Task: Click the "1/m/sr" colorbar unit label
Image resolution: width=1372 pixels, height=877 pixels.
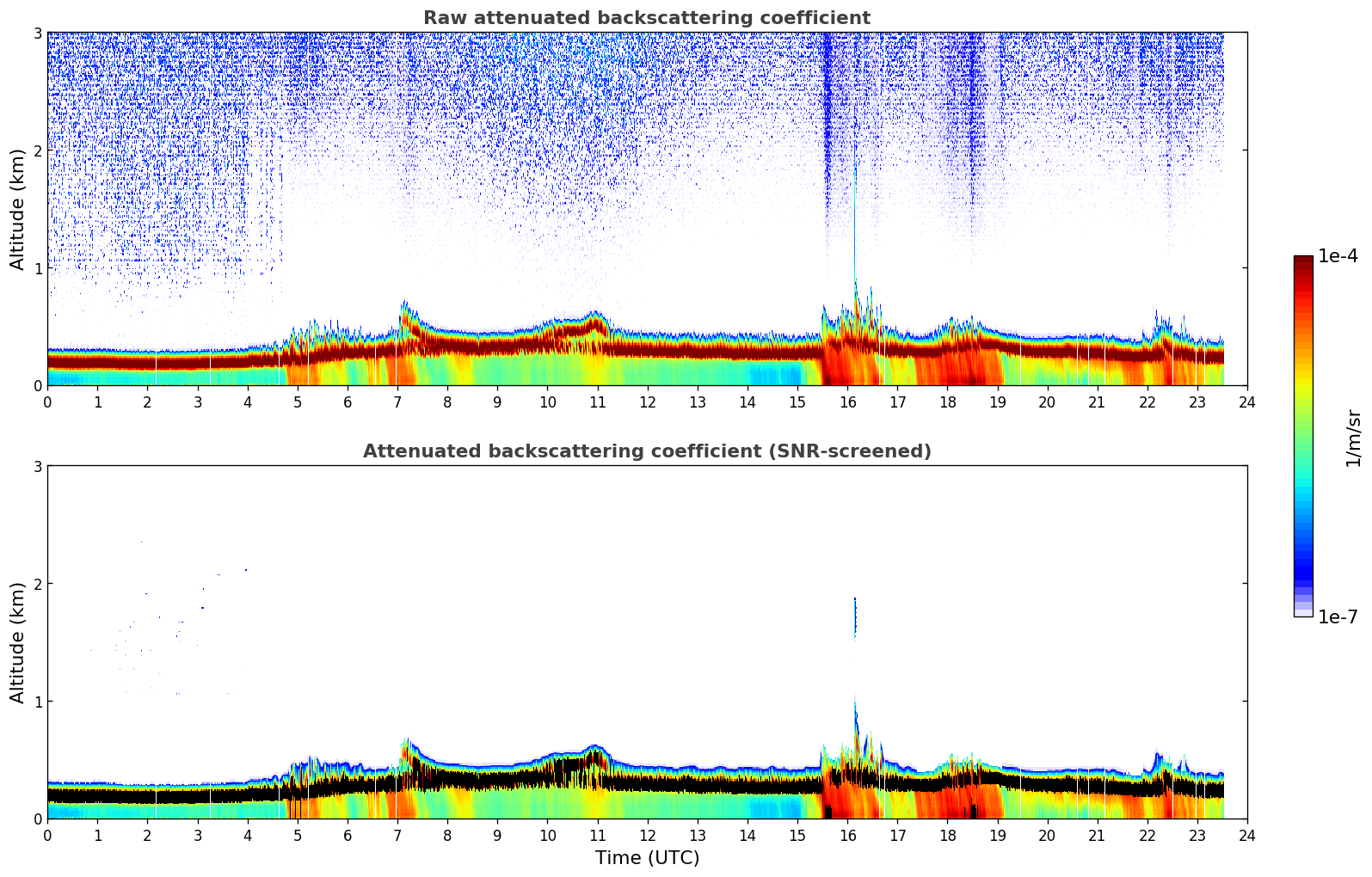Action: (1353, 438)
